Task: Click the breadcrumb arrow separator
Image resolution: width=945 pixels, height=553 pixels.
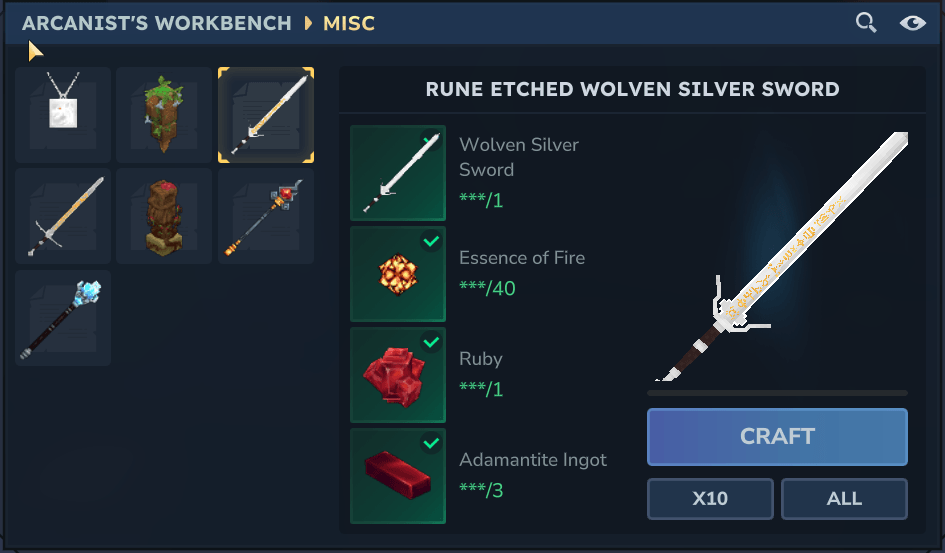Action: point(309,23)
